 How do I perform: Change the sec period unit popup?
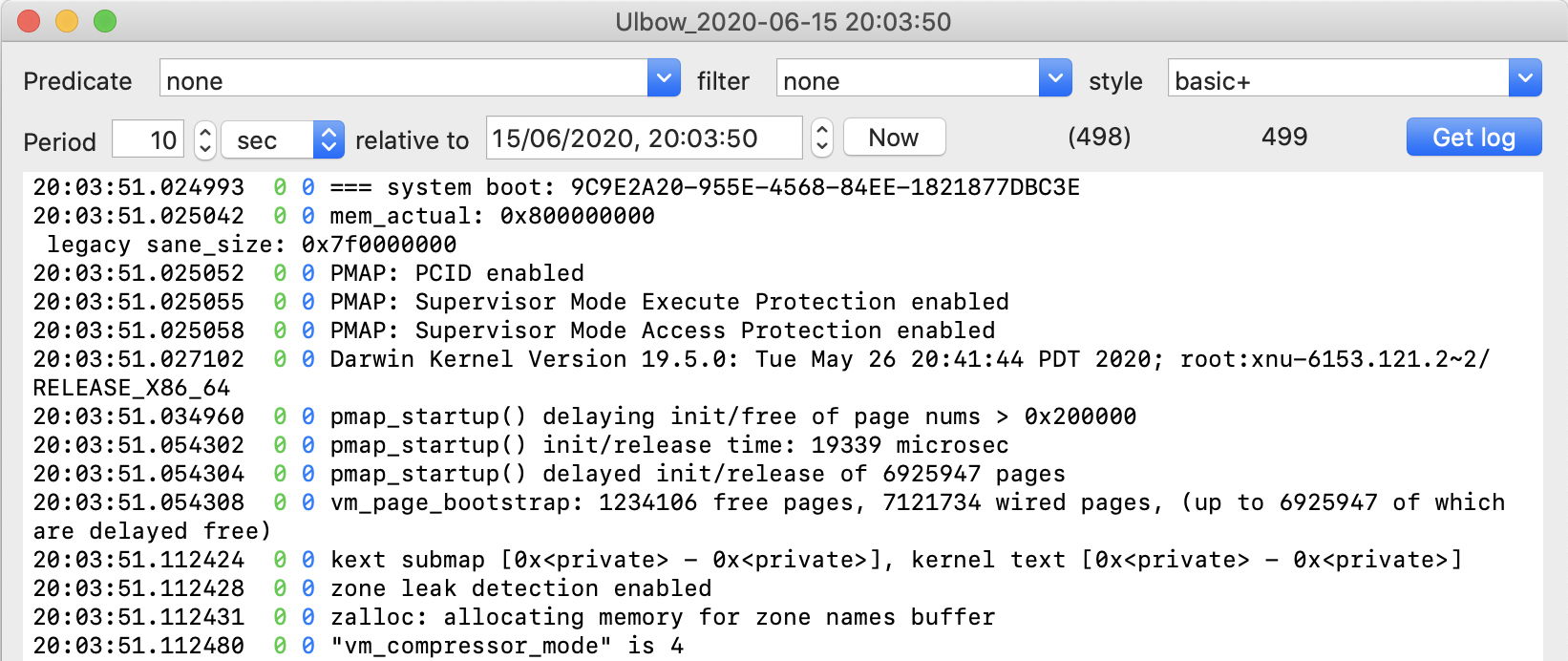(282, 140)
